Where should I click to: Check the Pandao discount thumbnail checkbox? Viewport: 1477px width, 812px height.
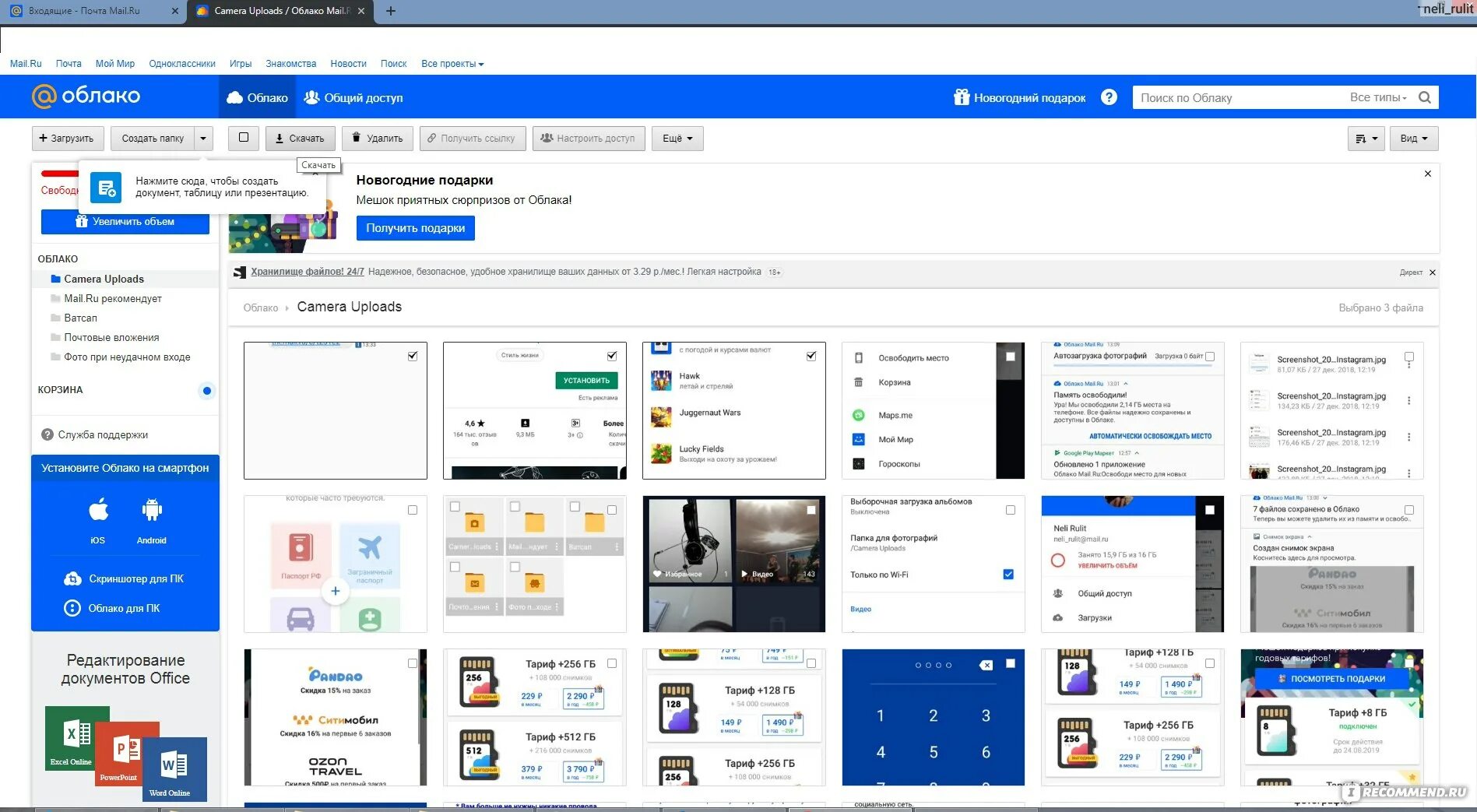tap(413, 663)
